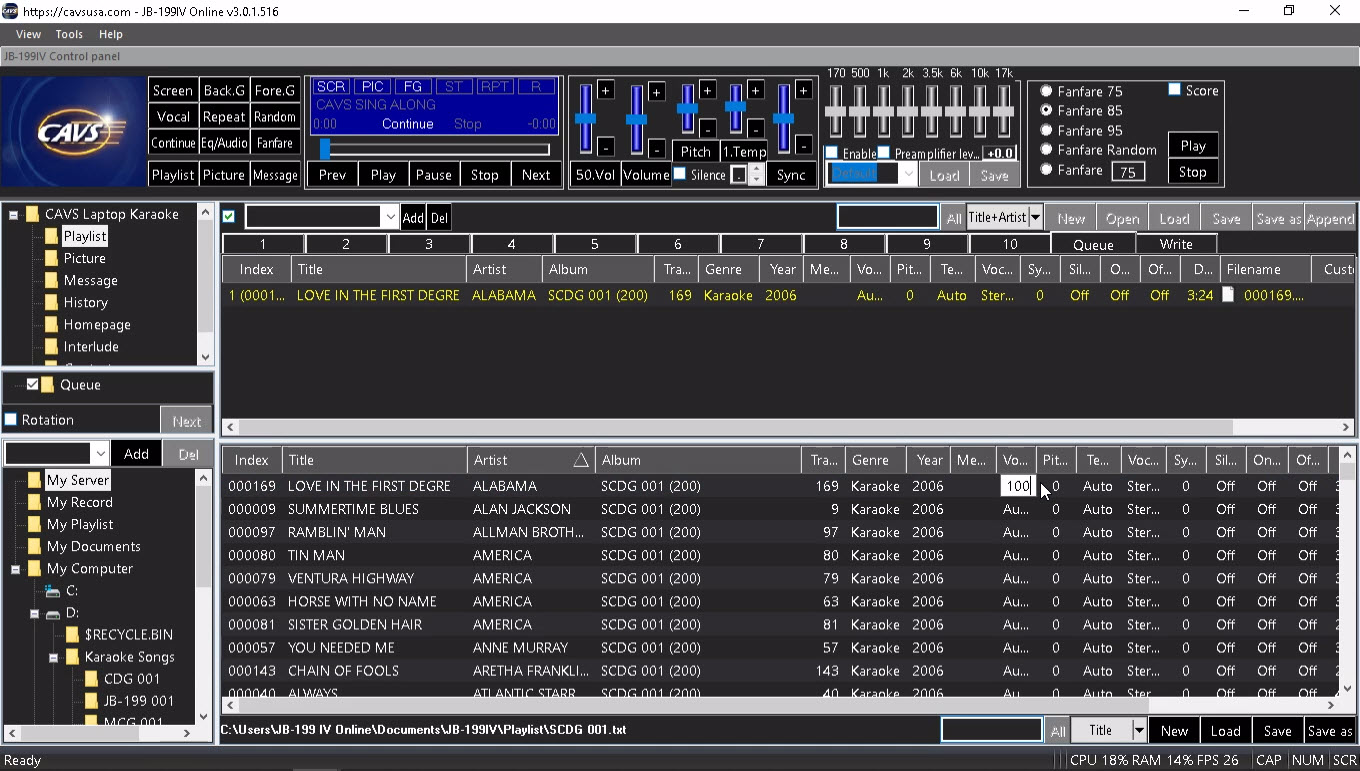Click the D: drive icon
Screen dimensions: 1360x771
click(53, 613)
